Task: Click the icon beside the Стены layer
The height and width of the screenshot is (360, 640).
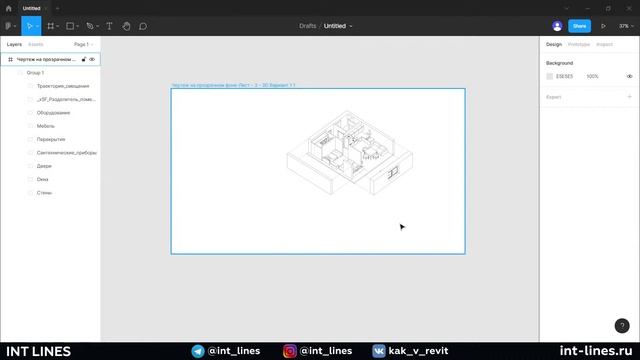Action: click(x=30, y=193)
